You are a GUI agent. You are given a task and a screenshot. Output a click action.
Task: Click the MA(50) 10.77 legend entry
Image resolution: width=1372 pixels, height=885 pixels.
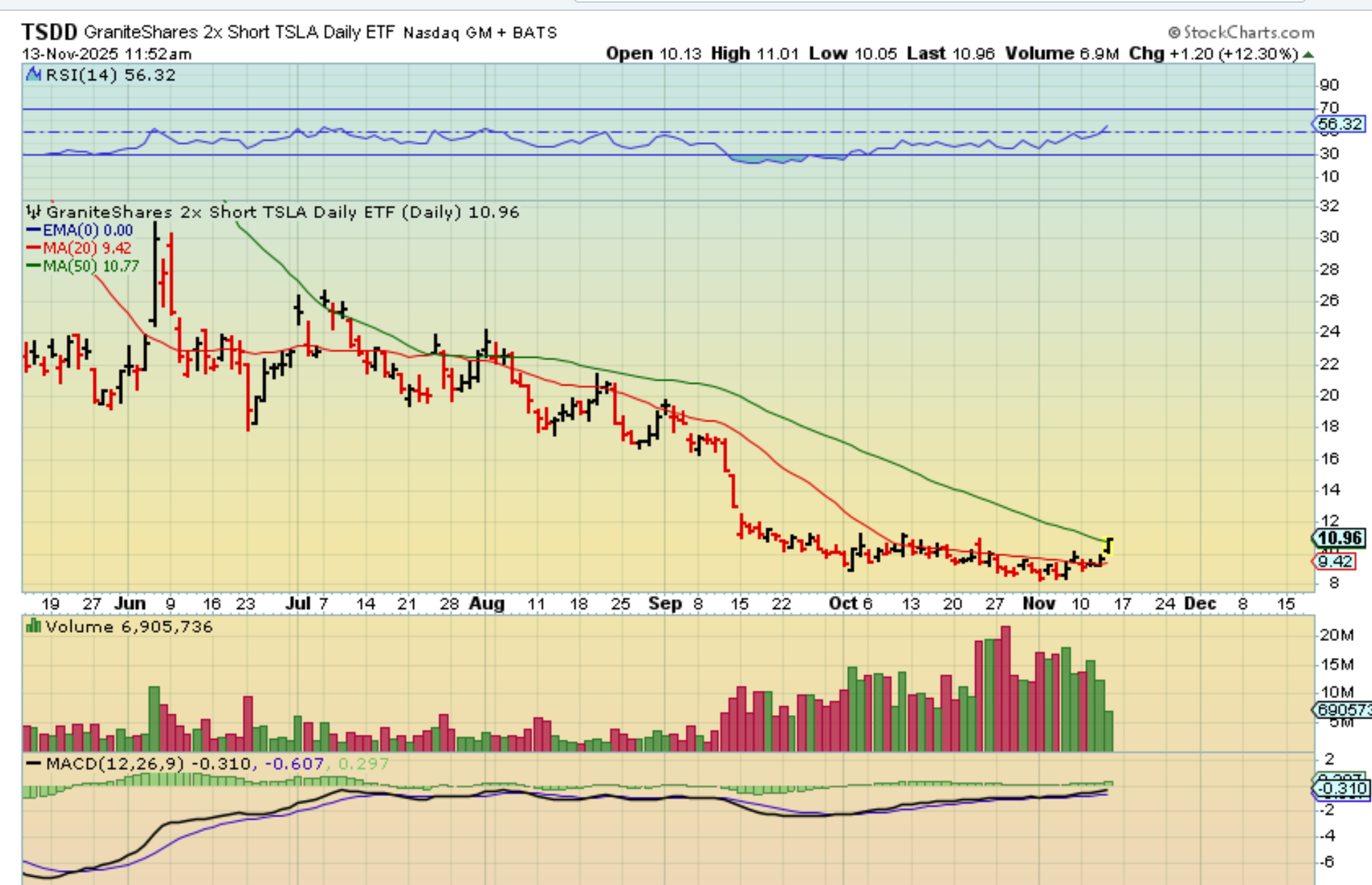click(90, 266)
